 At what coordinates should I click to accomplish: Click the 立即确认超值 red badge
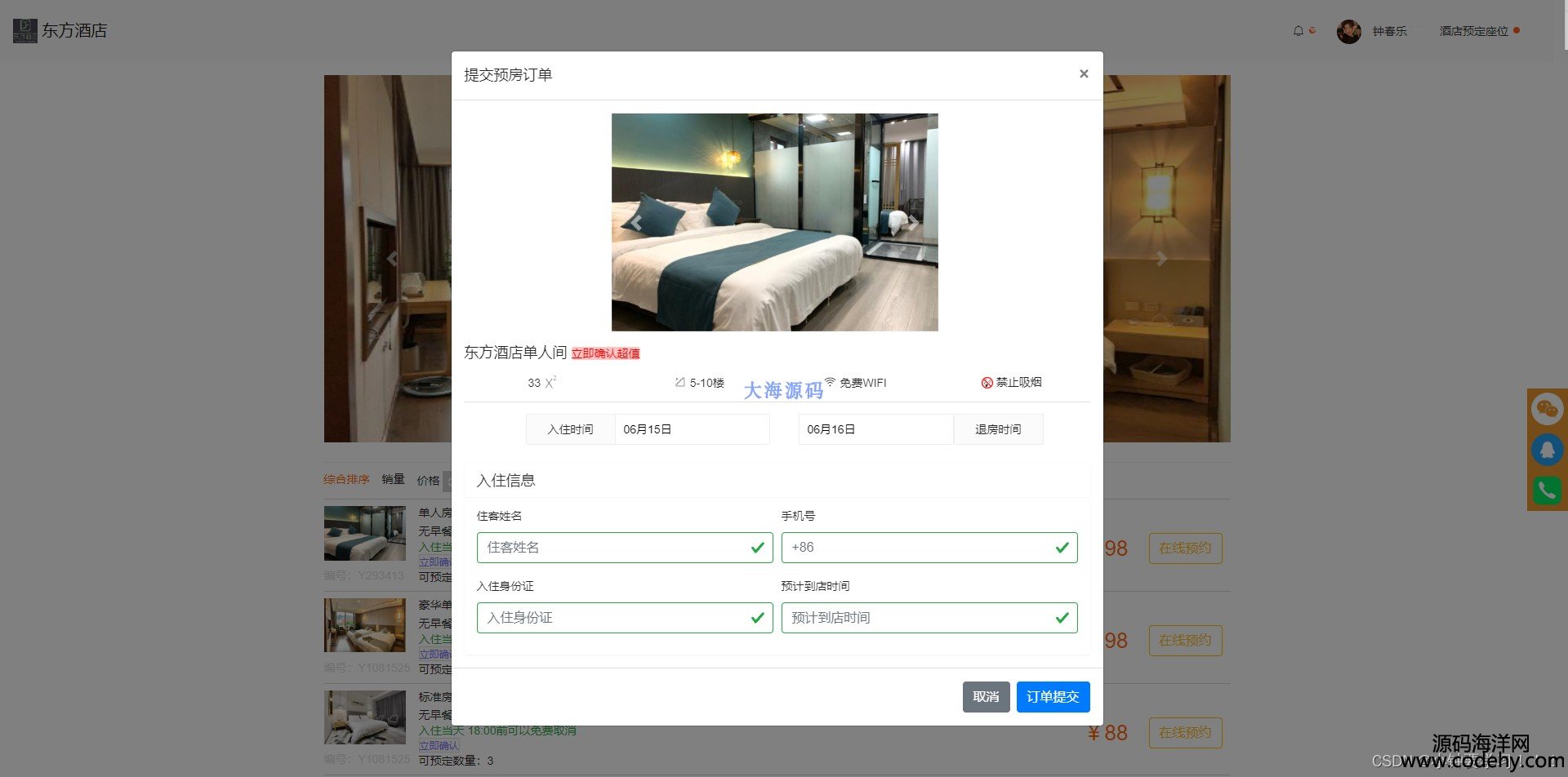click(605, 353)
